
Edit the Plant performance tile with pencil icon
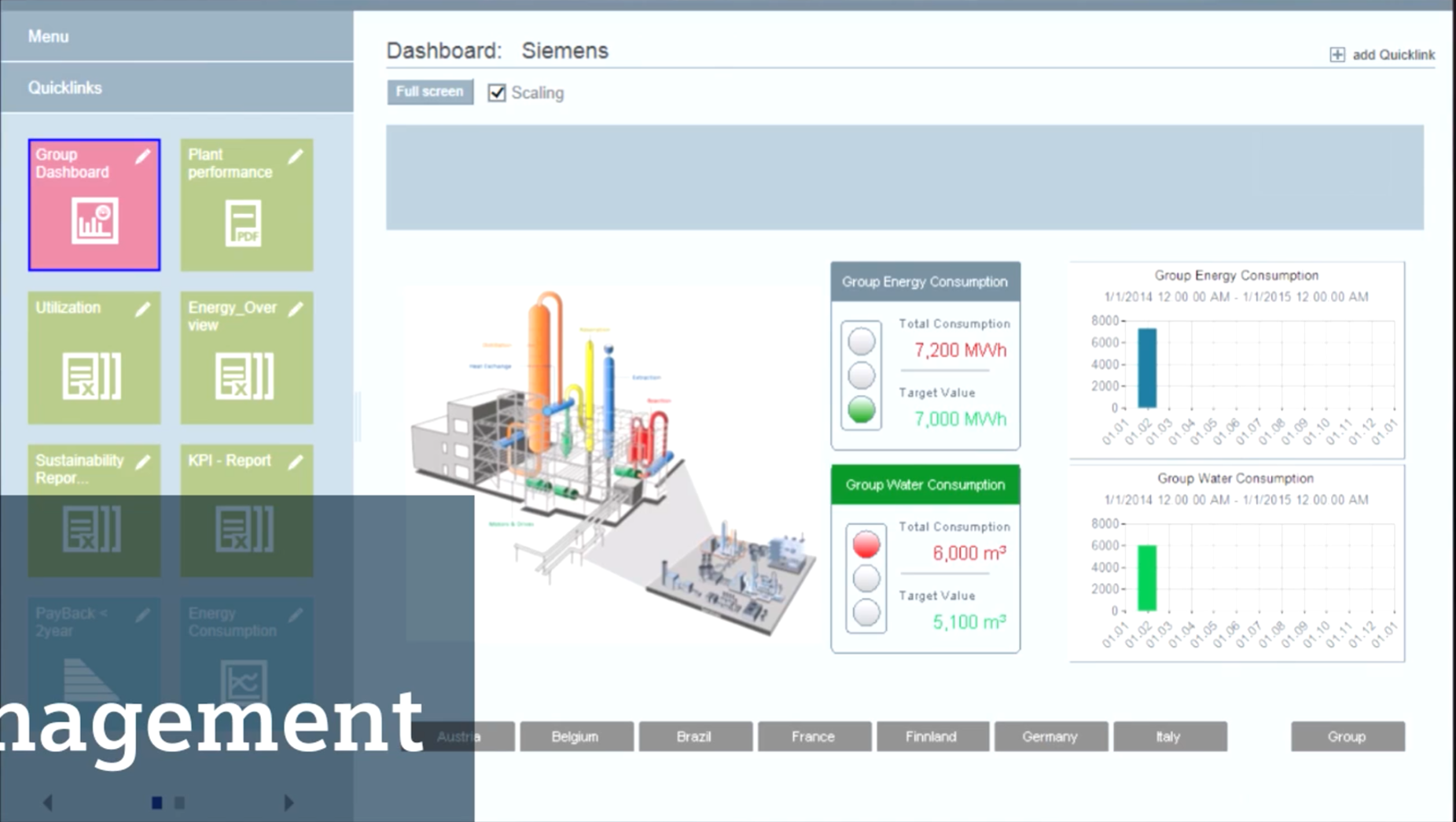coord(296,157)
